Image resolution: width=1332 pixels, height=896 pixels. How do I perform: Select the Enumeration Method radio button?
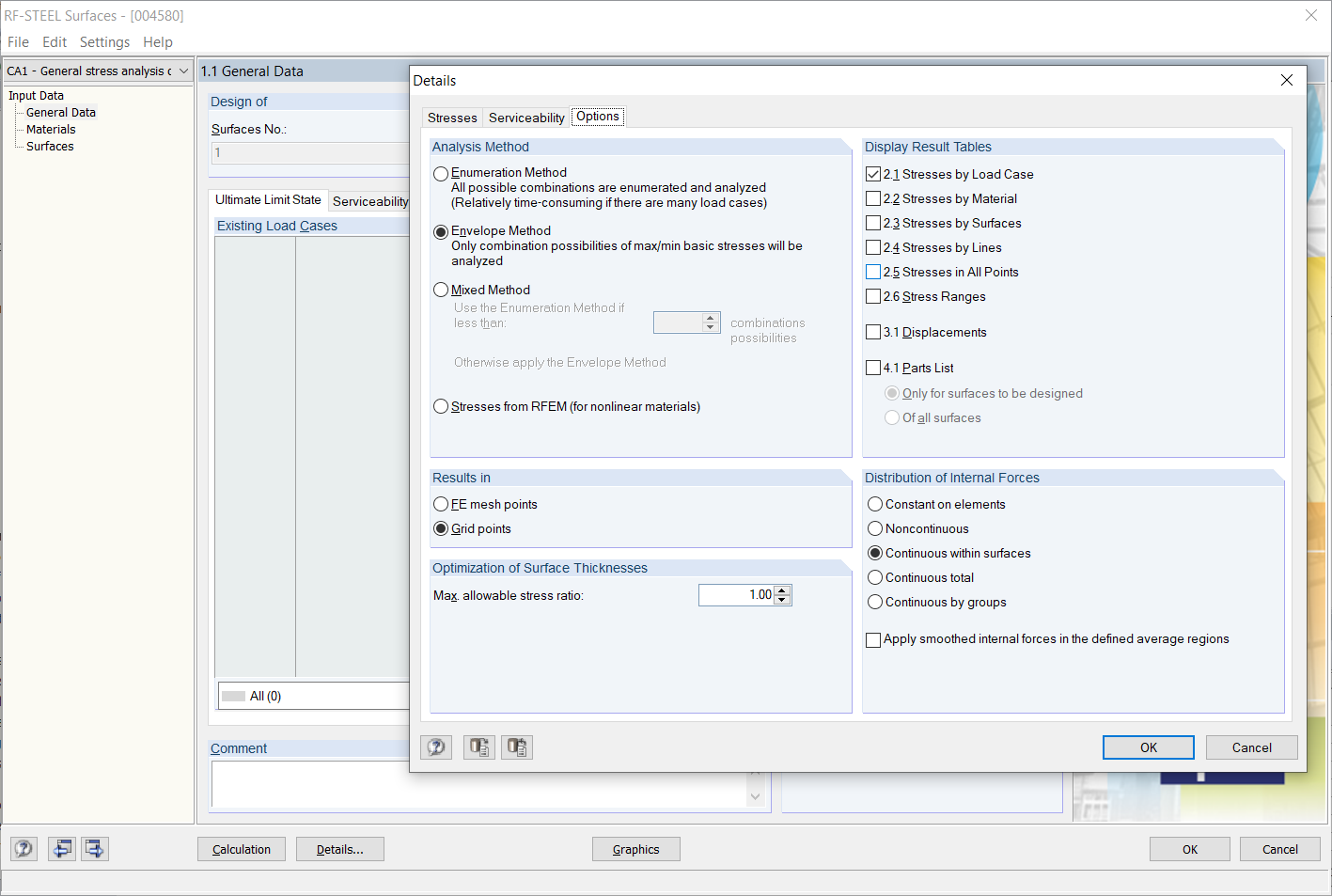click(441, 174)
